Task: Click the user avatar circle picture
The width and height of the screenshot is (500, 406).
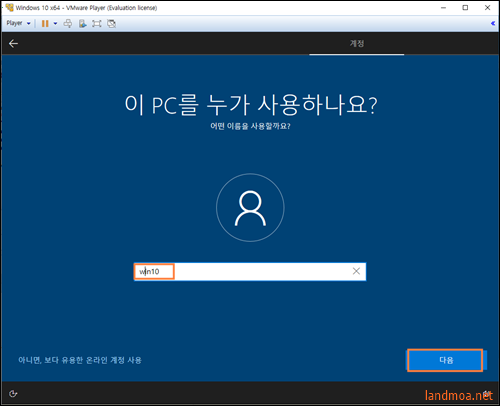Action: pos(250,207)
